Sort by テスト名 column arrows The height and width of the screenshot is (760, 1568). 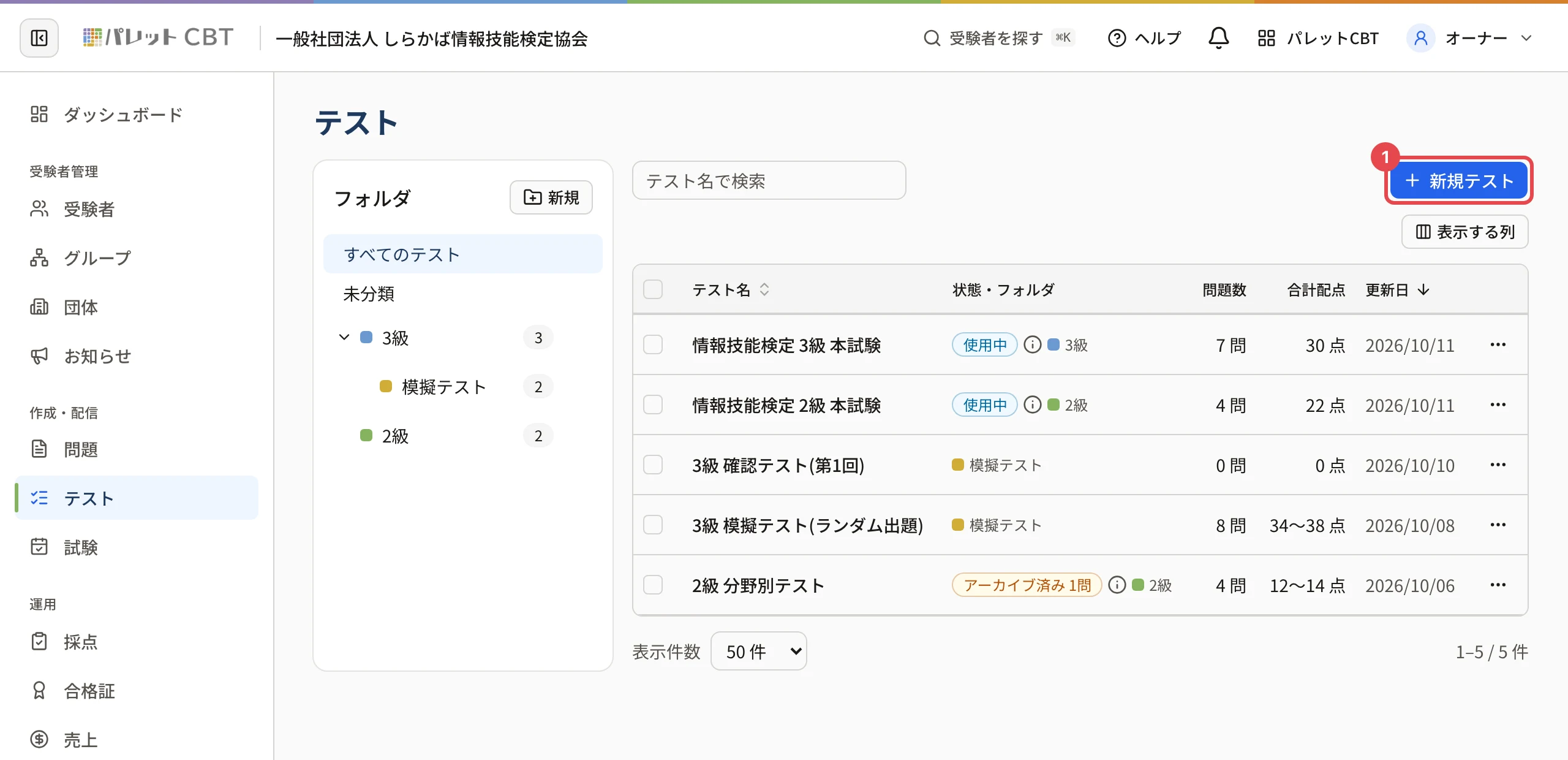tap(764, 290)
